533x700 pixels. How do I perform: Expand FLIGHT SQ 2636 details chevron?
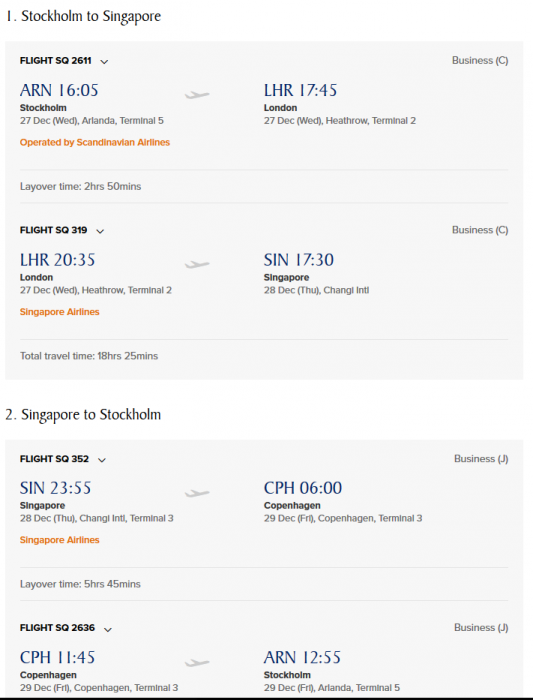coord(108,629)
